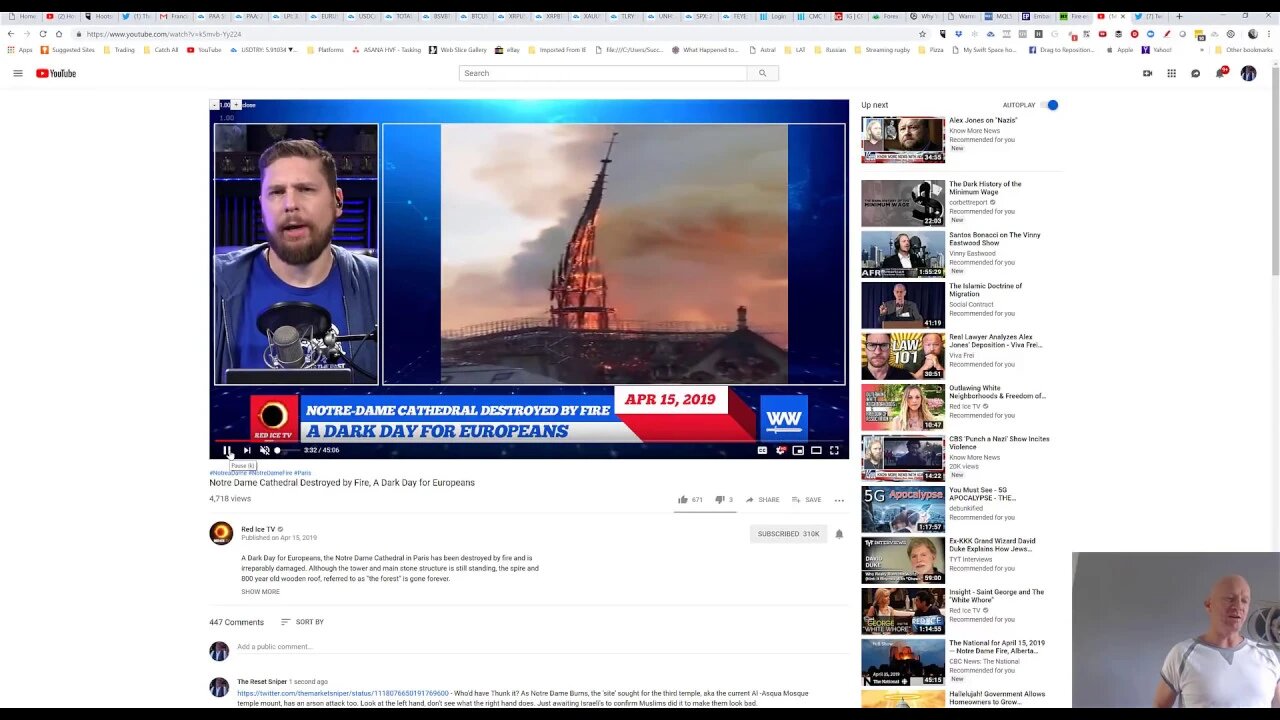The image size is (1280, 720).
Task: Open 'Real Lawyer Analyzes Alex Jones' thumbnail
Action: (x=903, y=355)
